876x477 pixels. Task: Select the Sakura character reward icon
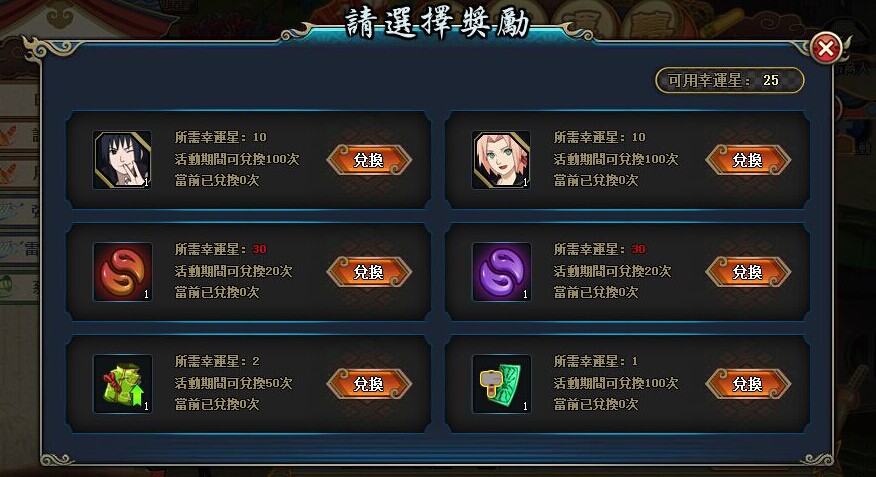coord(501,160)
